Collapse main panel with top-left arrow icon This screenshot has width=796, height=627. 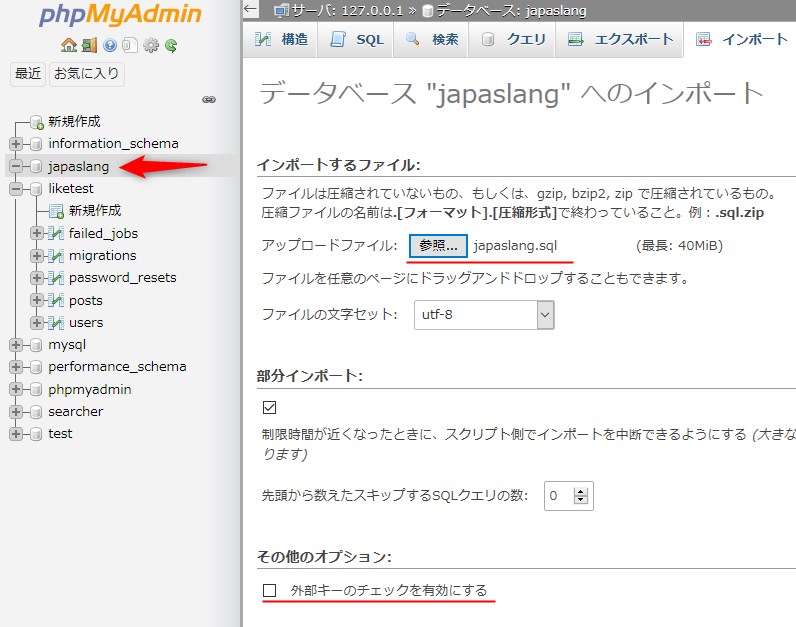[251, 10]
